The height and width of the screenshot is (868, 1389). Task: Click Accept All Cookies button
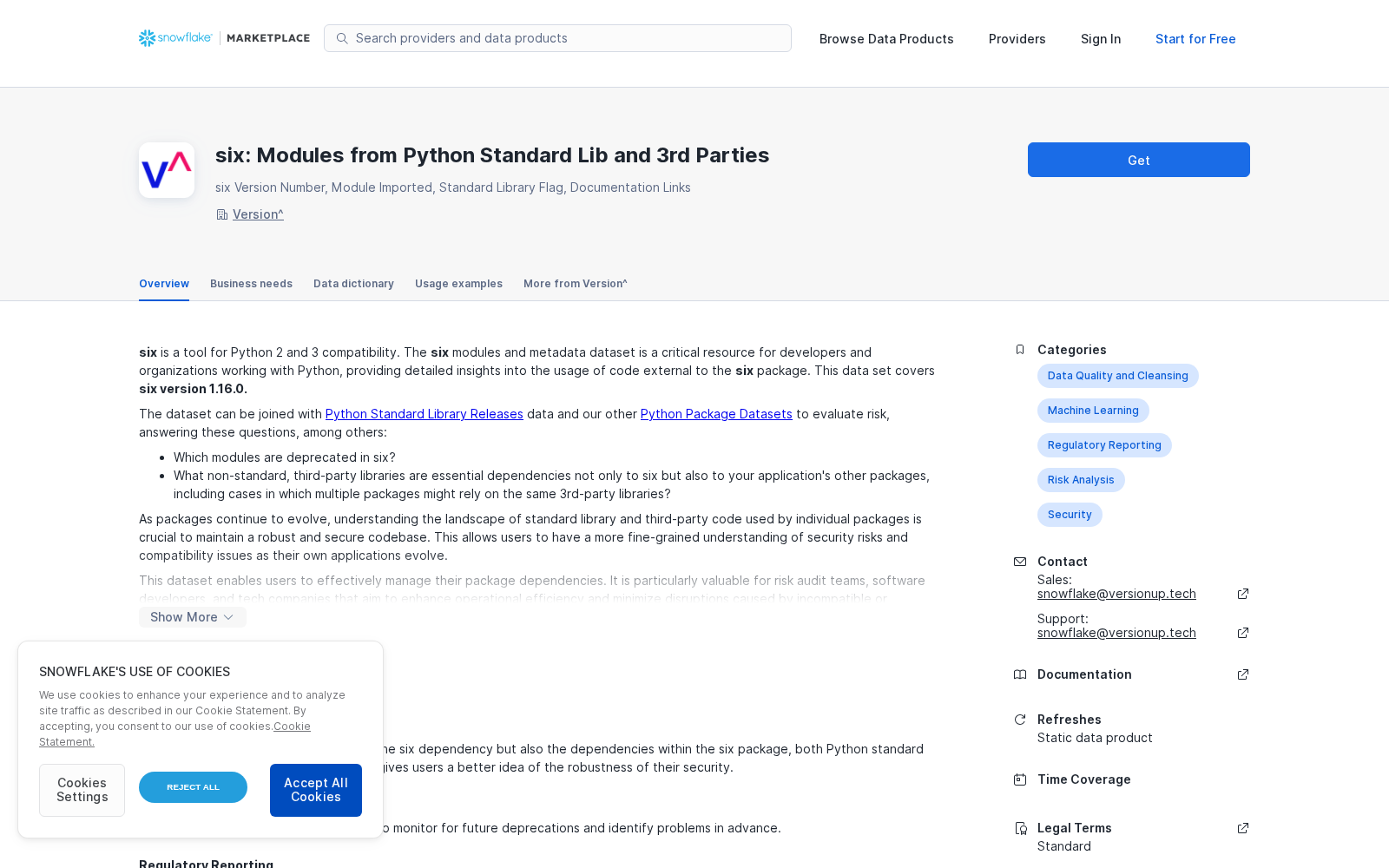316,790
